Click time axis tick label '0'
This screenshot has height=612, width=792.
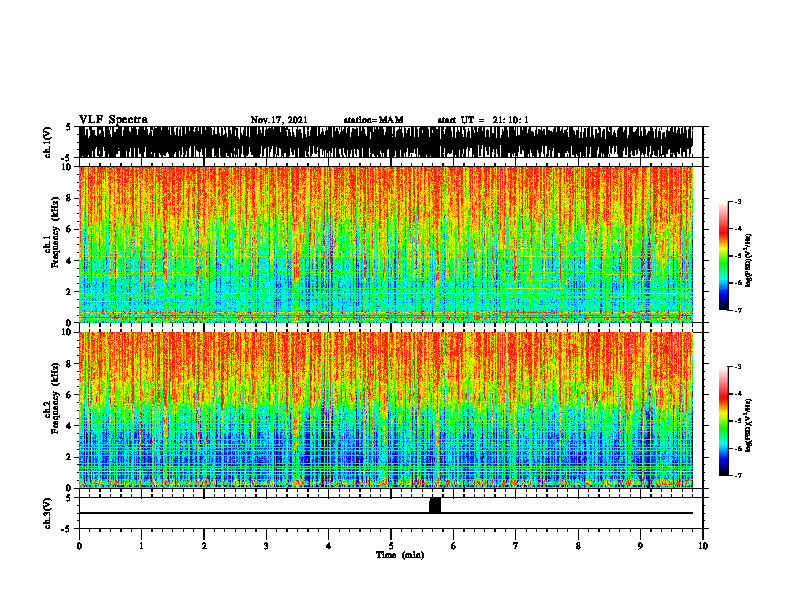tap(79, 546)
